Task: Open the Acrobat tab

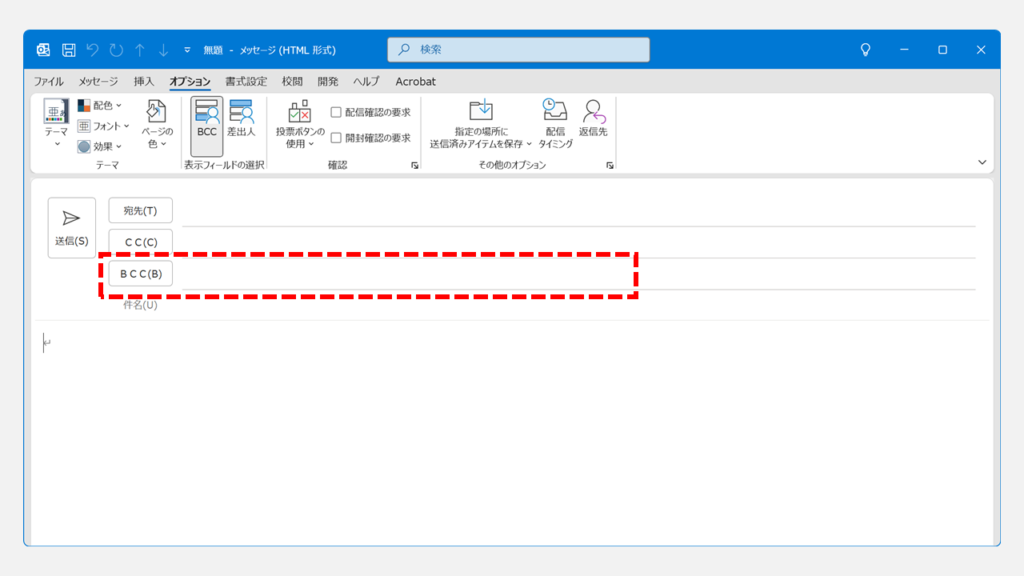Action: [415, 82]
